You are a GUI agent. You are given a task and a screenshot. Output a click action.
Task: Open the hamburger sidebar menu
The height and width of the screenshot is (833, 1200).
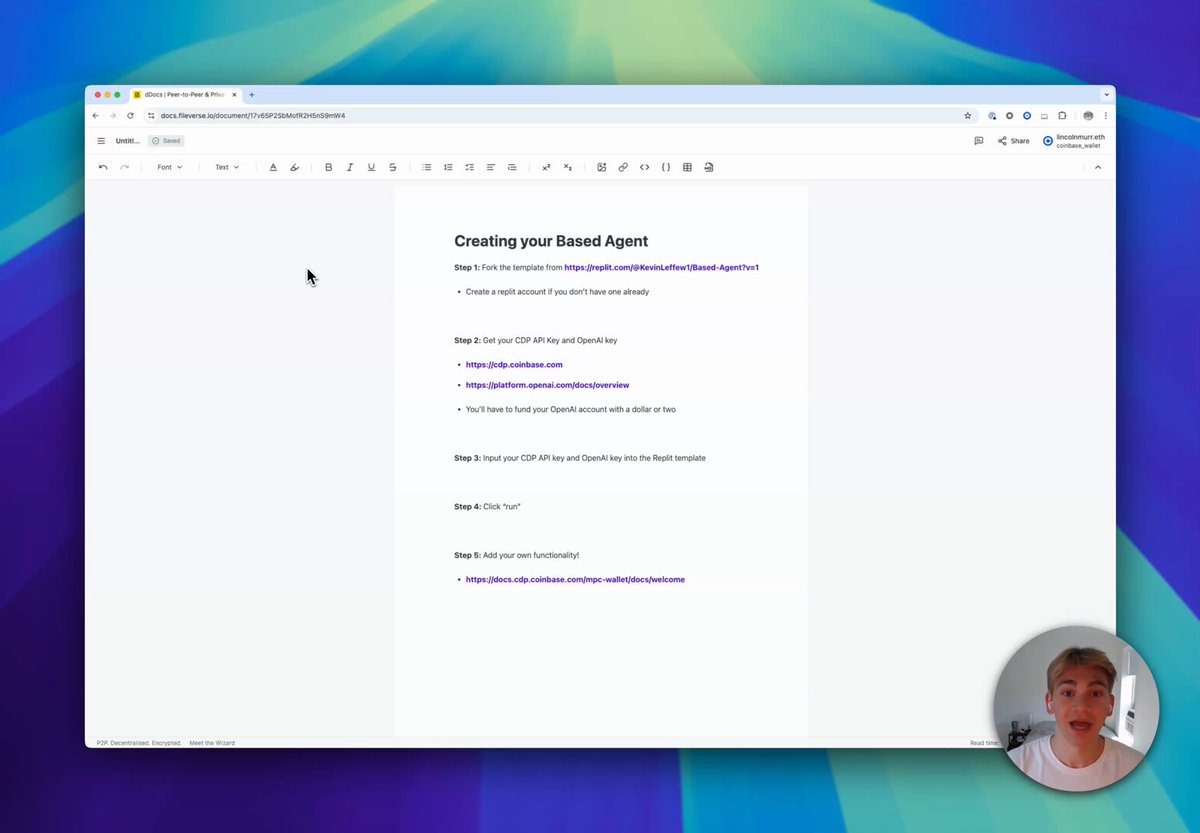[x=101, y=141]
